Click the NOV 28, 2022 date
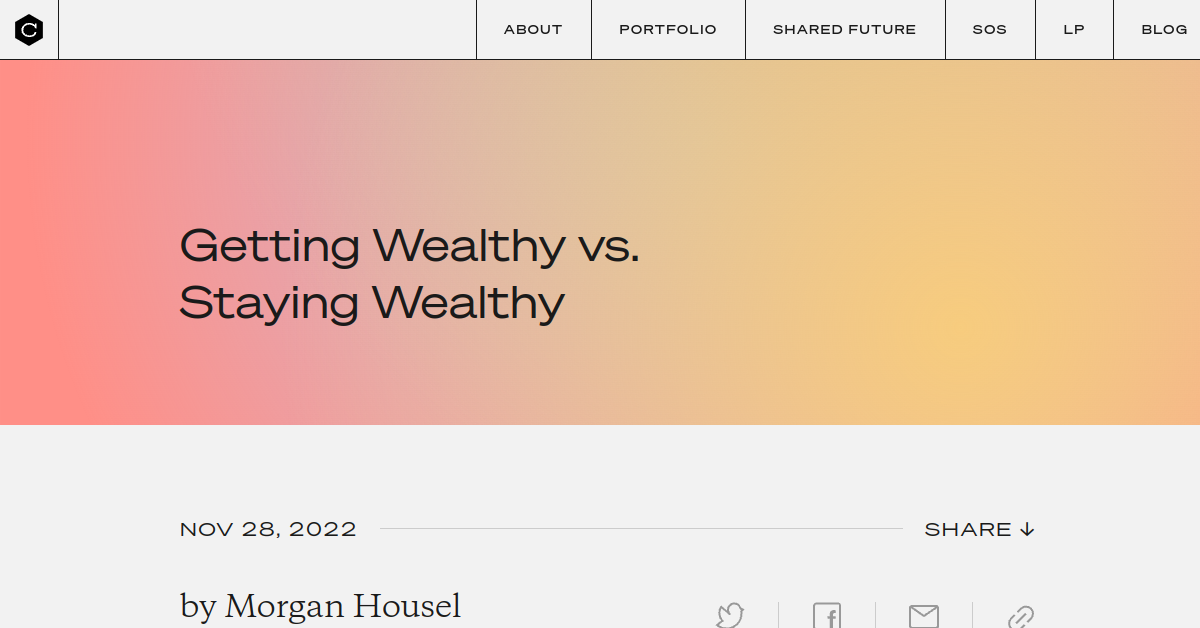Screen dimensions: 1200x628 268,529
